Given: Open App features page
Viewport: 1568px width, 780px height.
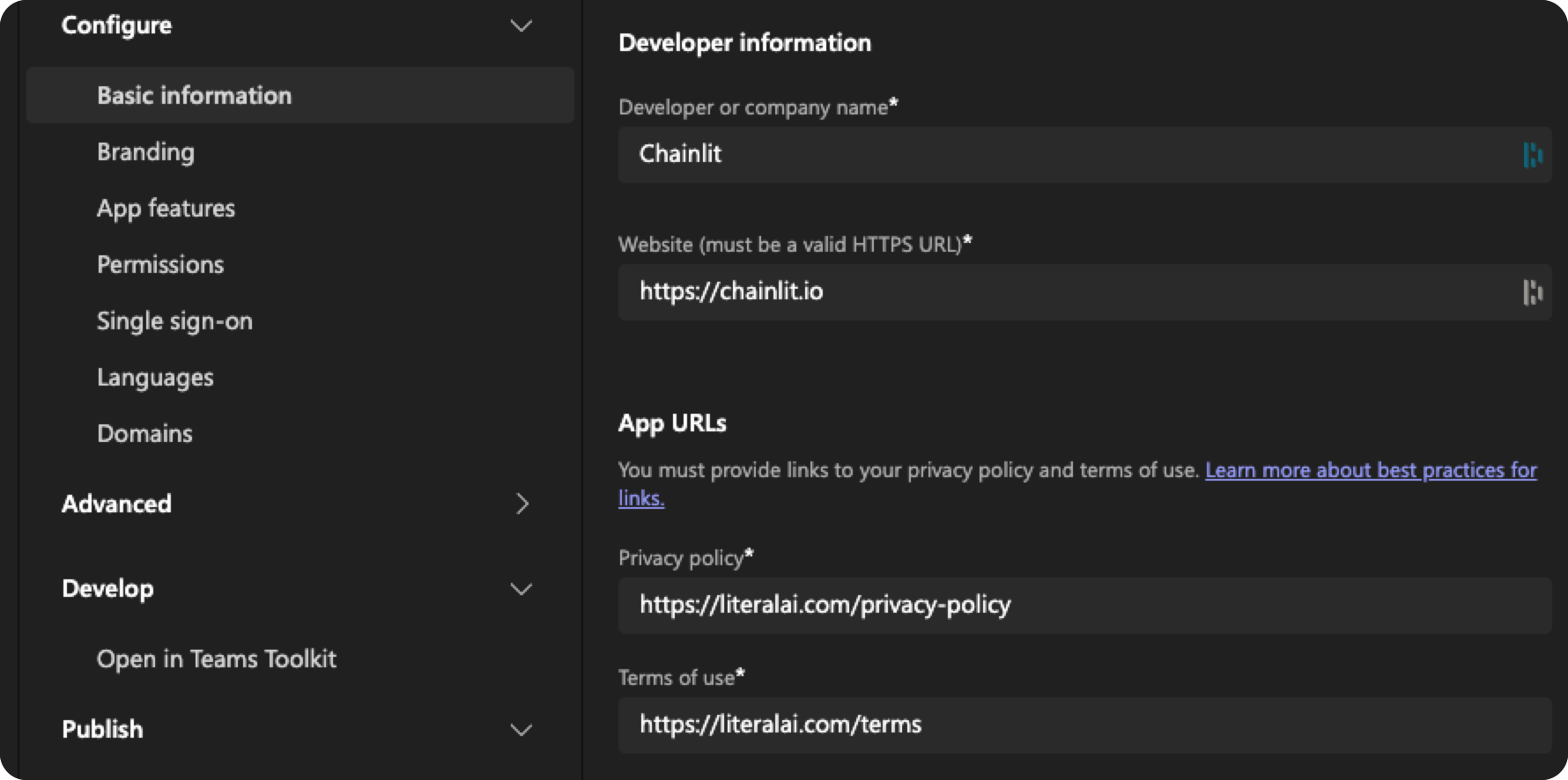Looking at the screenshot, I should point(166,208).
